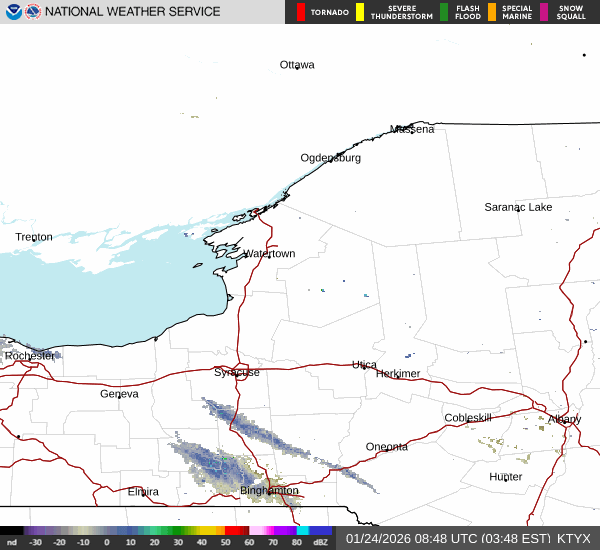Click the KTYX radar station identifier
The image size is (600, 550).
coord(574,538)
